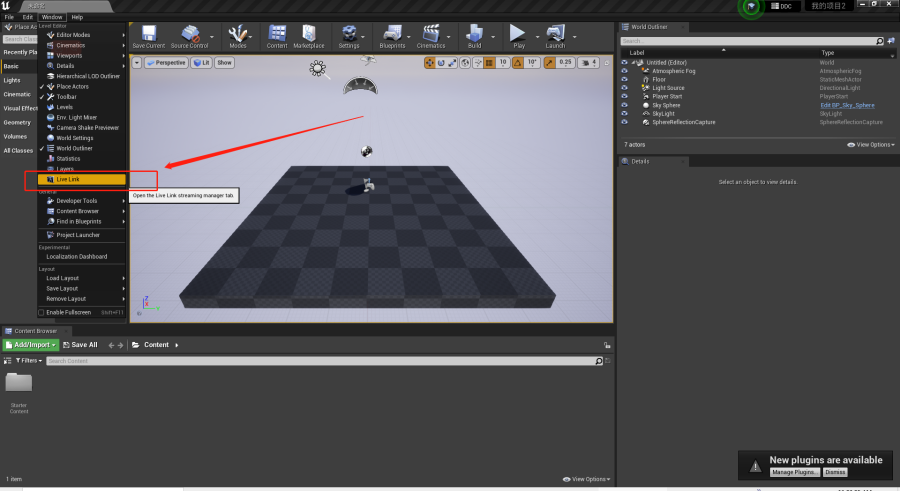Open the Perspective viewport dropdown
The height and width of the screenshot is (491, 900).
coord(166,63)
